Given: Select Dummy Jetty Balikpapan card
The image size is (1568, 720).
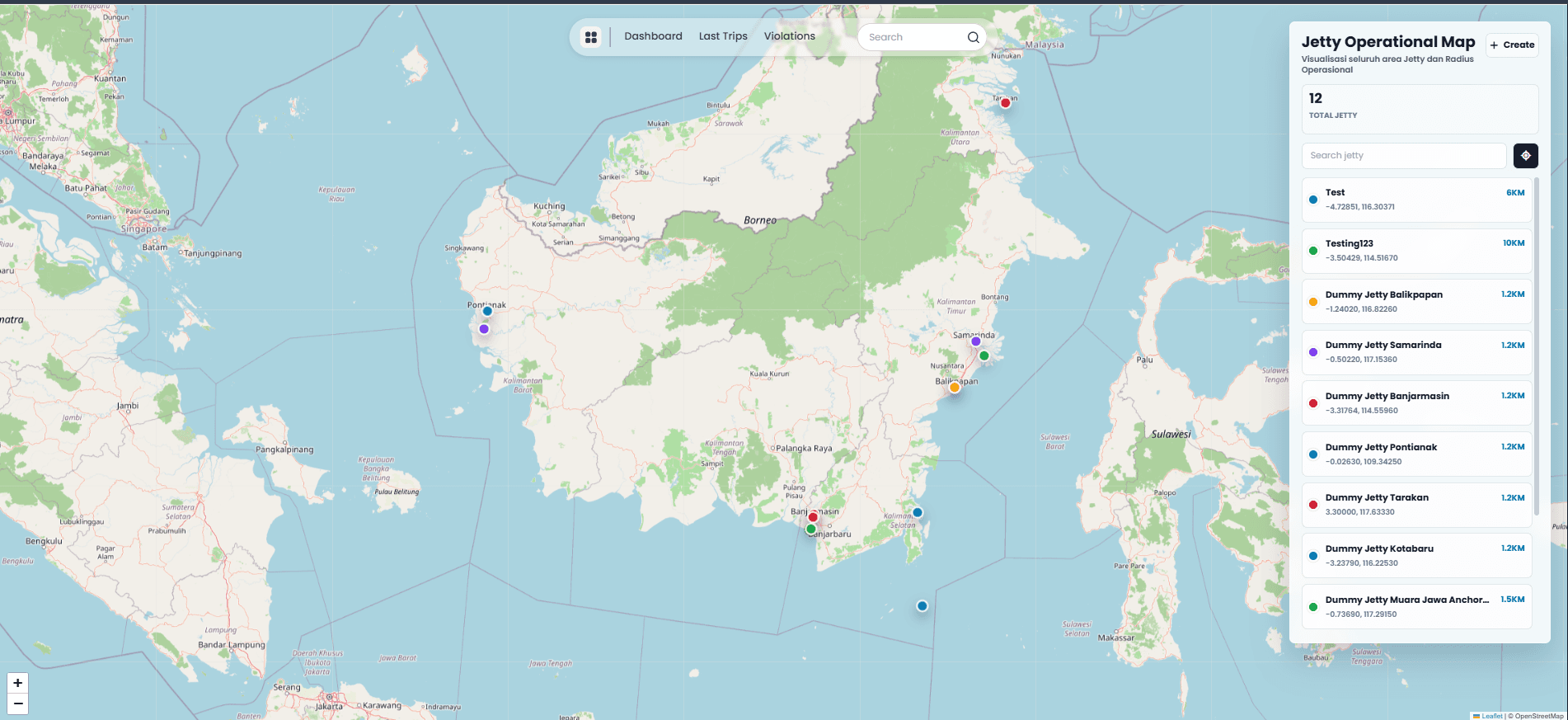Looking at the screenshot, I should (x=1416, y=302).
